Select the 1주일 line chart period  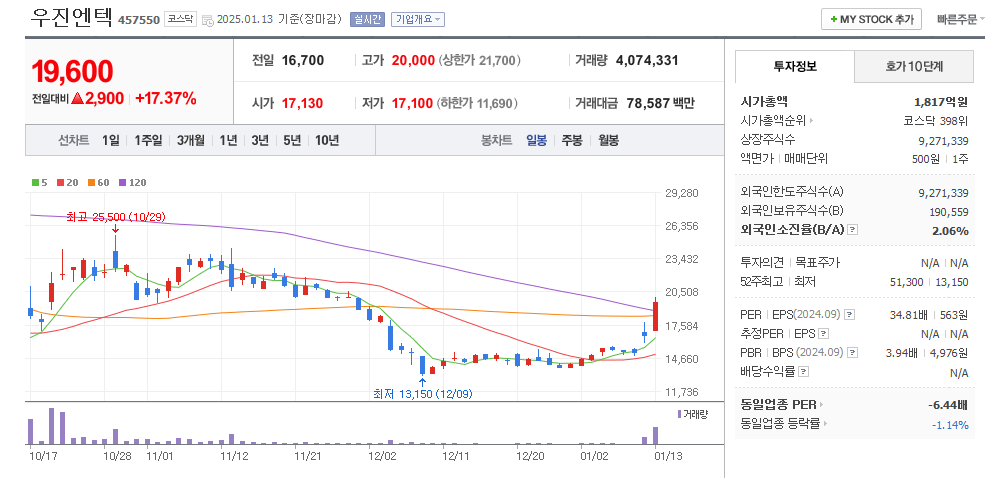tap(148, 140)
